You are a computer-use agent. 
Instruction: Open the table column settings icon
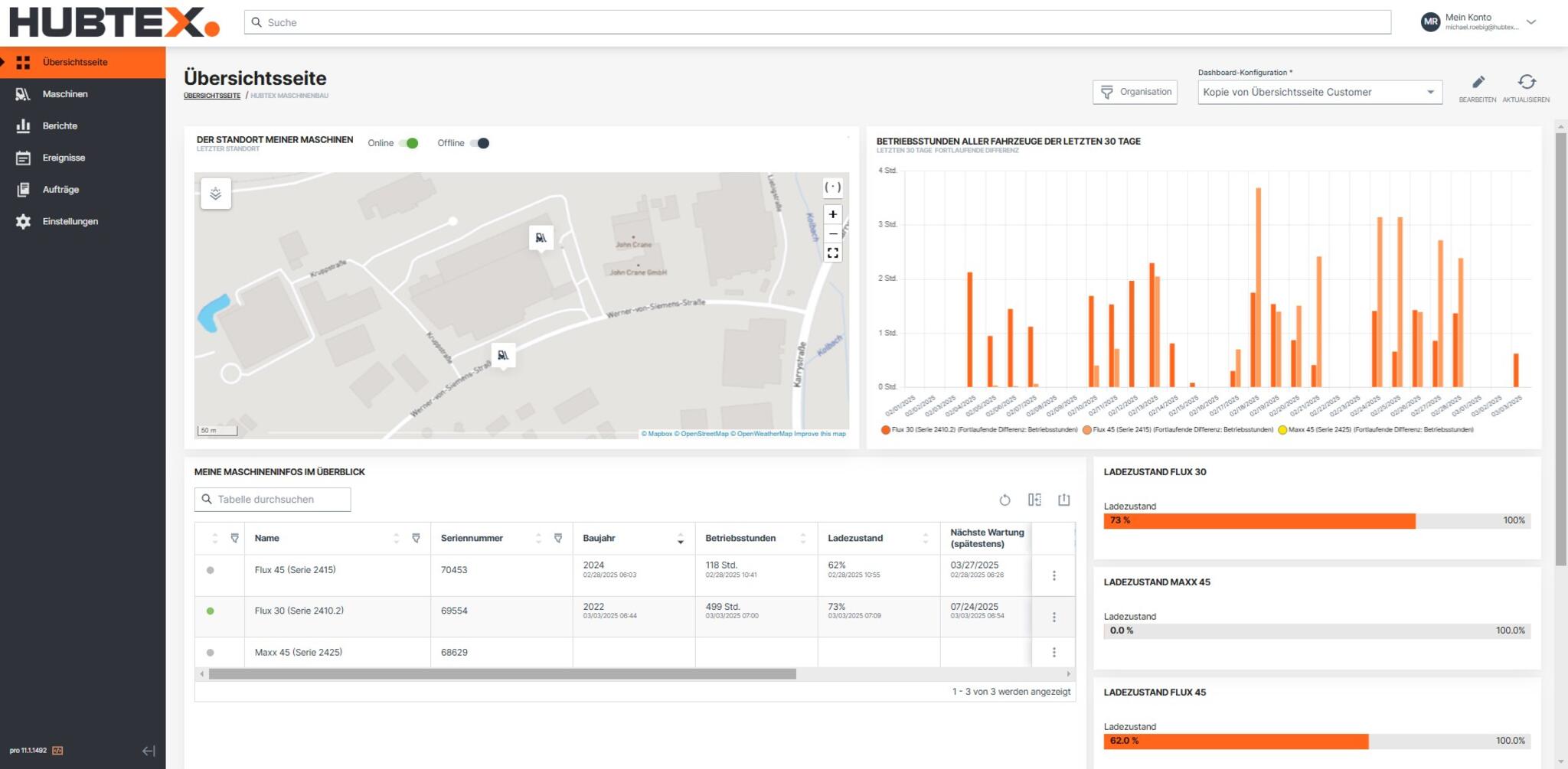point(1034,500)
